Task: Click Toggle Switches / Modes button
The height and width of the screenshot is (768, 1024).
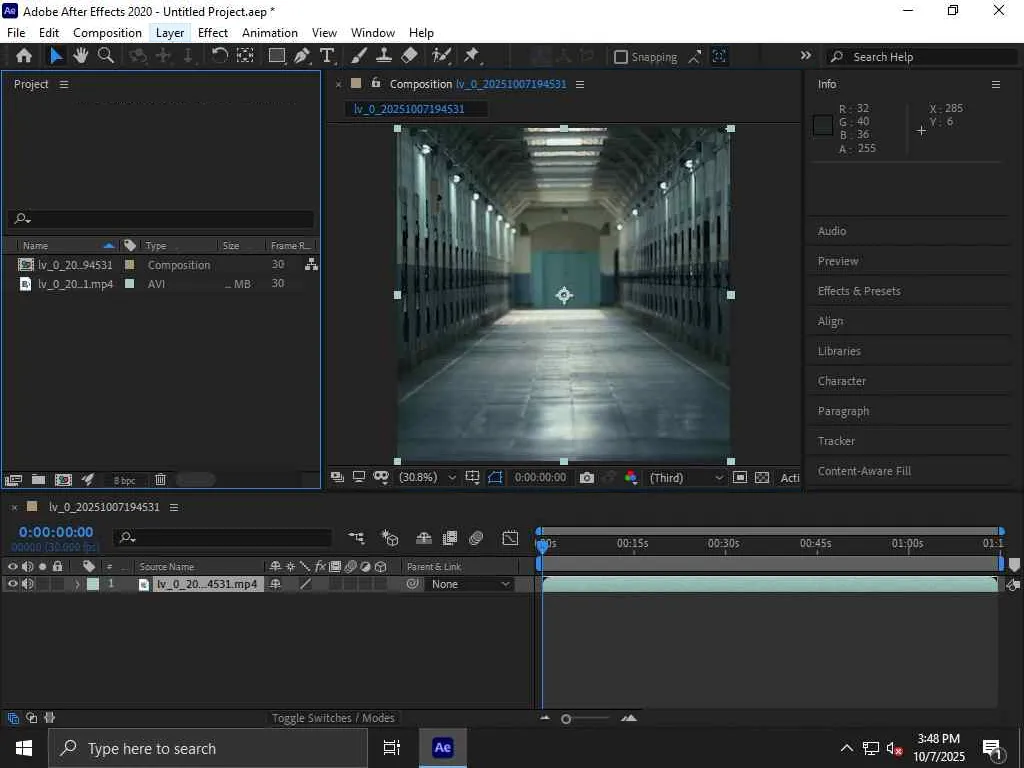Action: [334, 718]
